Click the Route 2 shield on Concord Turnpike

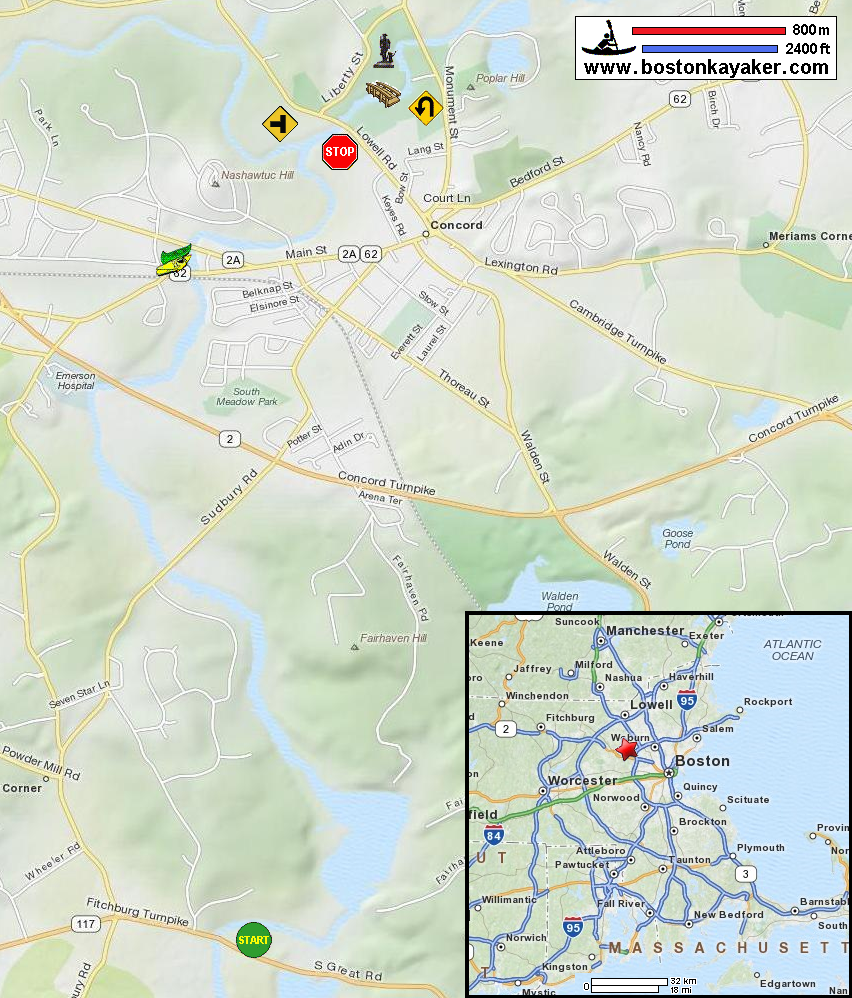pyautogui.click(x=230, y=439)
